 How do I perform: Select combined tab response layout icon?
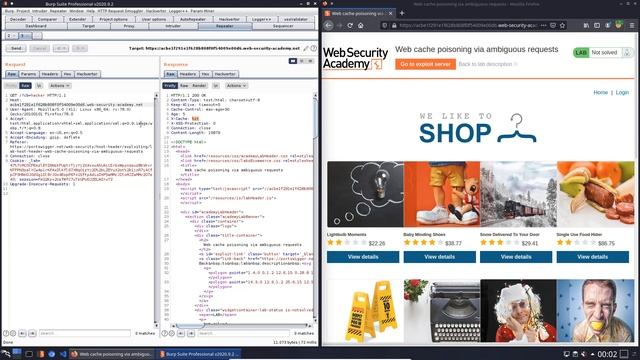pyautogui.click(x=310, y=61)
